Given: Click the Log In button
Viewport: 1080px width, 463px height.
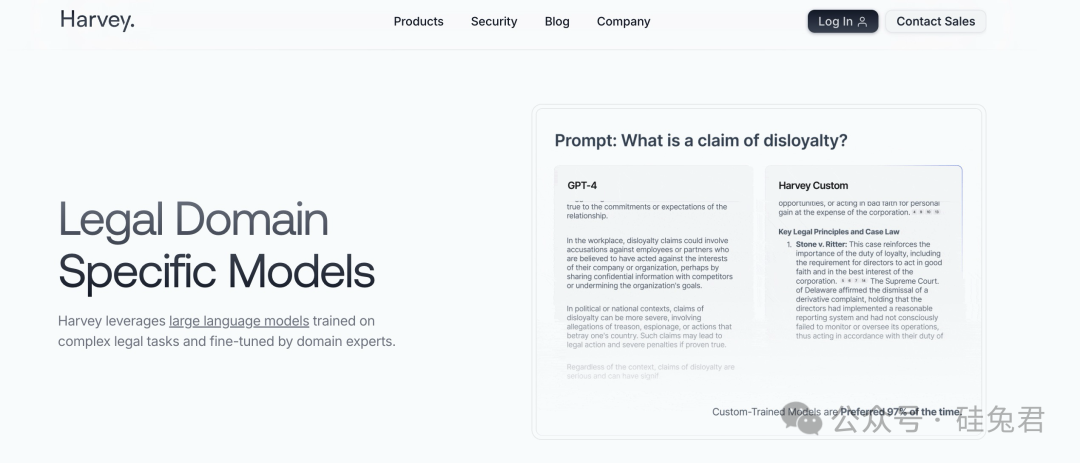Looking at the screenshot, I should [842, 21].
